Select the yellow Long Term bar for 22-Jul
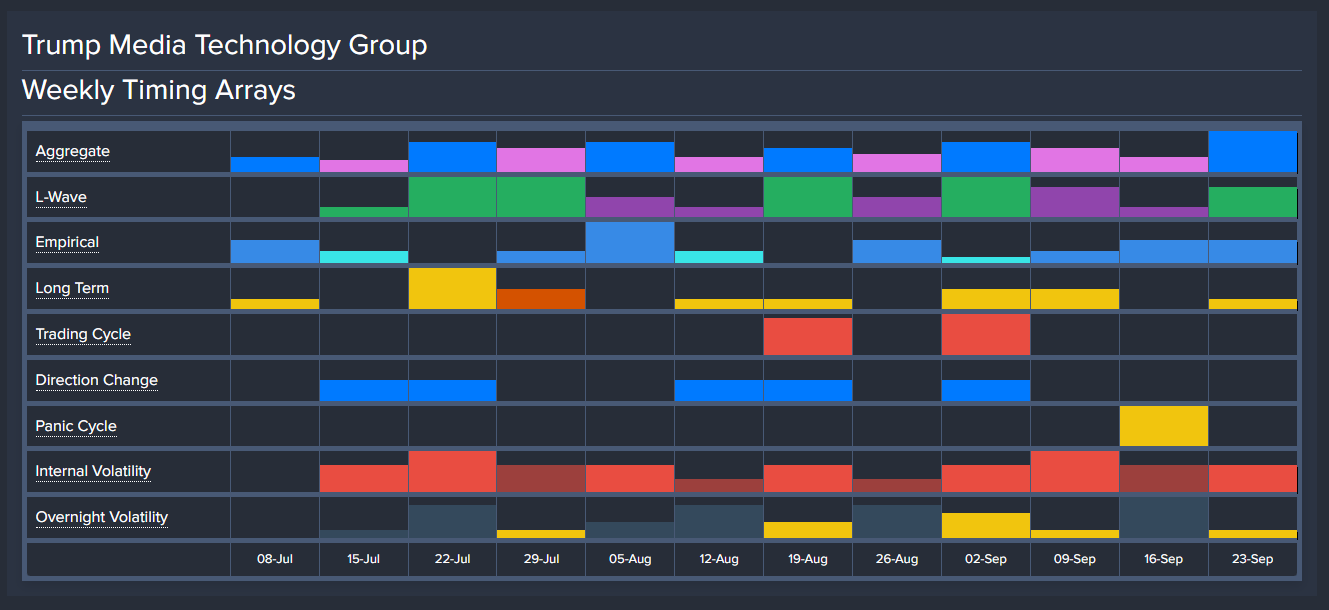This screenshot has height=610, width=1329. point(453,289)
